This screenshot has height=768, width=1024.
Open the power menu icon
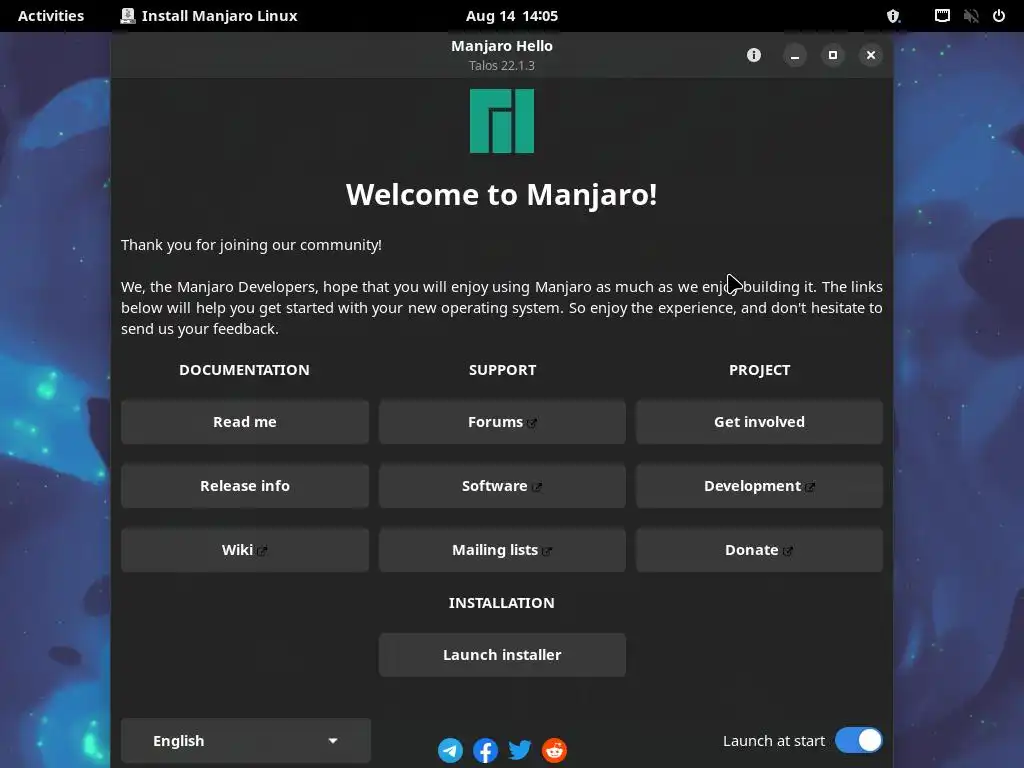tap(999, 16)
